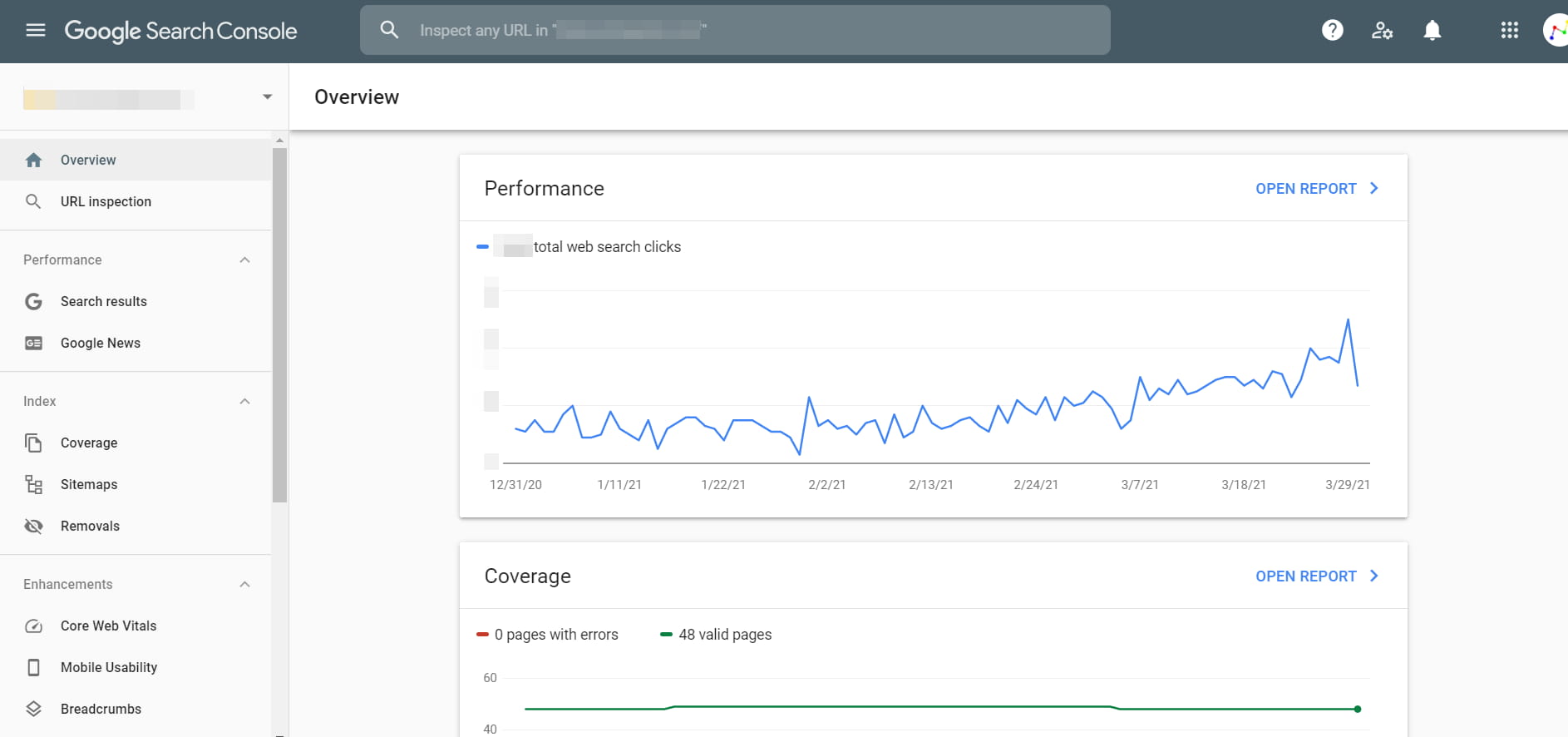Click the red pages with errors legend

[482, 635]
